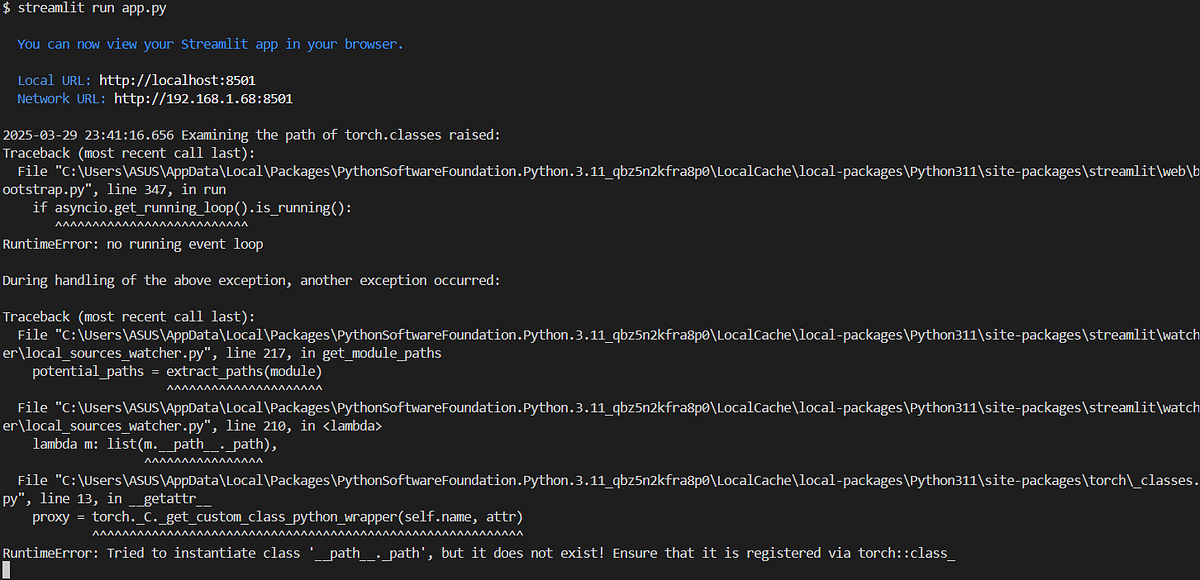Click the caret markers under get_running_loop
This screenshot has width=1200, height=580.
tap(150, 224)
